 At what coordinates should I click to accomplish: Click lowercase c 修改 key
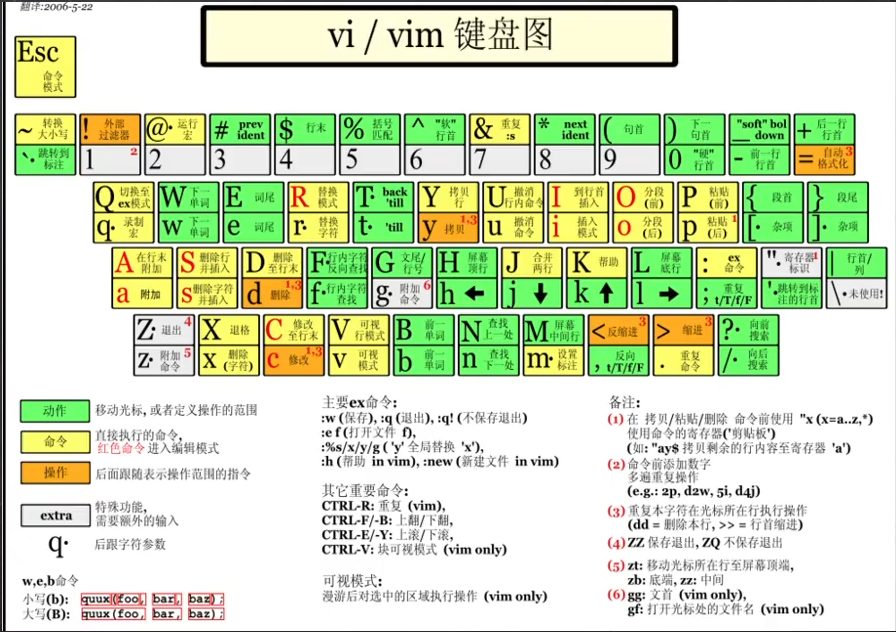(294, 361)
